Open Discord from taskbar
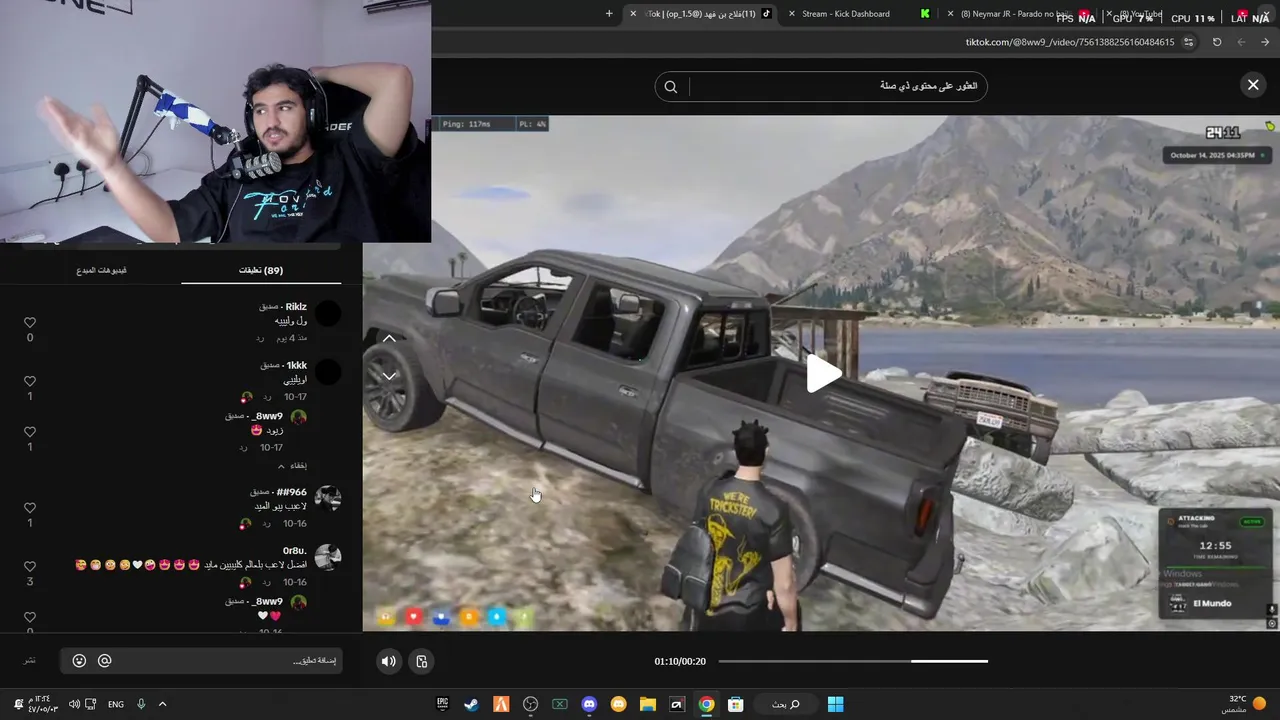The height and width of the screenshot is (720, 1280). 589,704
